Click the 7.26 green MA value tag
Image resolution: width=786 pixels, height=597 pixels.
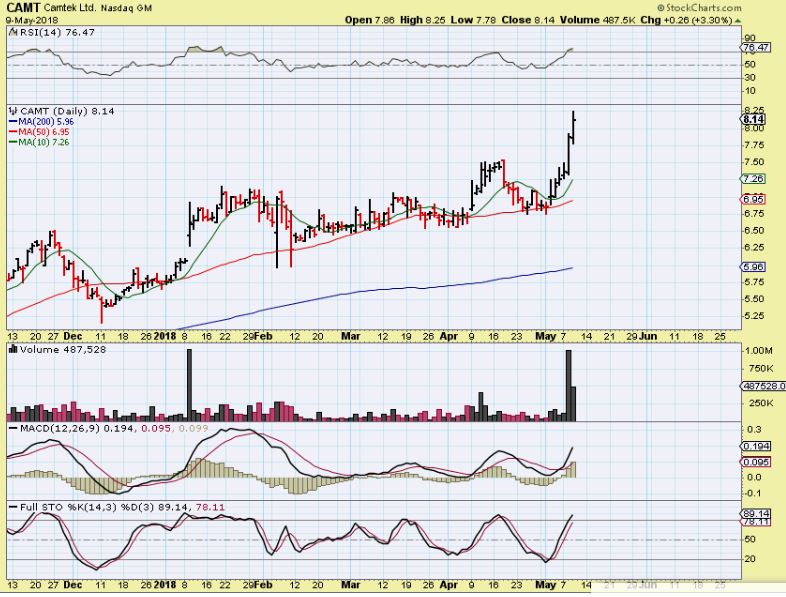click(753, 179)
